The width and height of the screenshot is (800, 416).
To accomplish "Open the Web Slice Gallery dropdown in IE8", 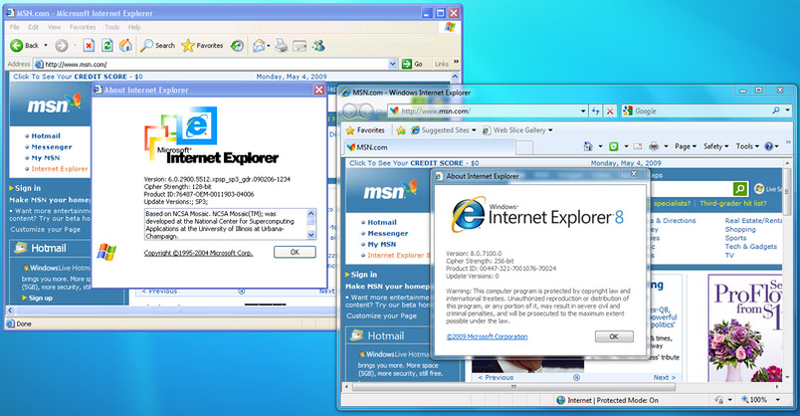I will click(x=551, y=130).
